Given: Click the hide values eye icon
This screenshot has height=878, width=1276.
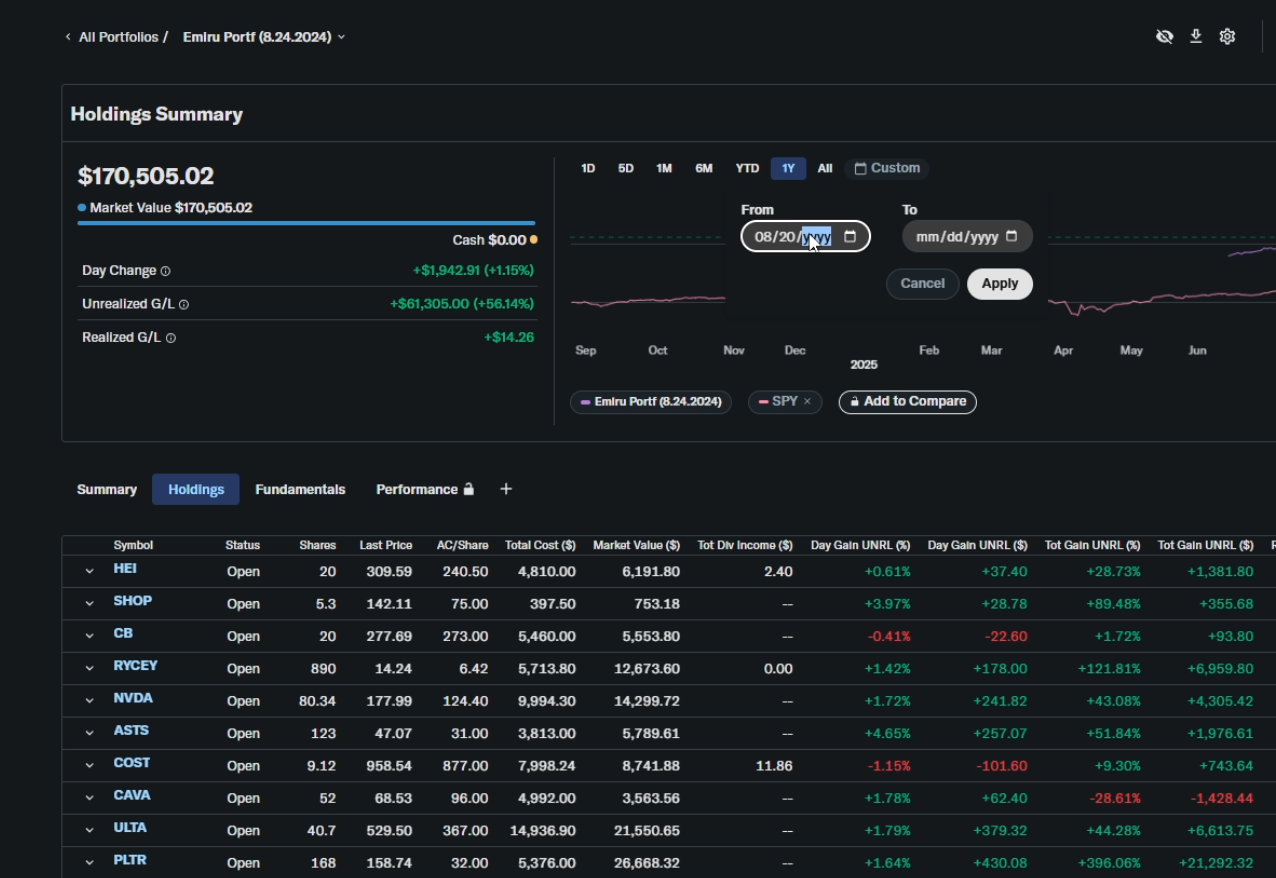Looking at the screenshot, I should pyautogui.click(x=1164, y=37).
